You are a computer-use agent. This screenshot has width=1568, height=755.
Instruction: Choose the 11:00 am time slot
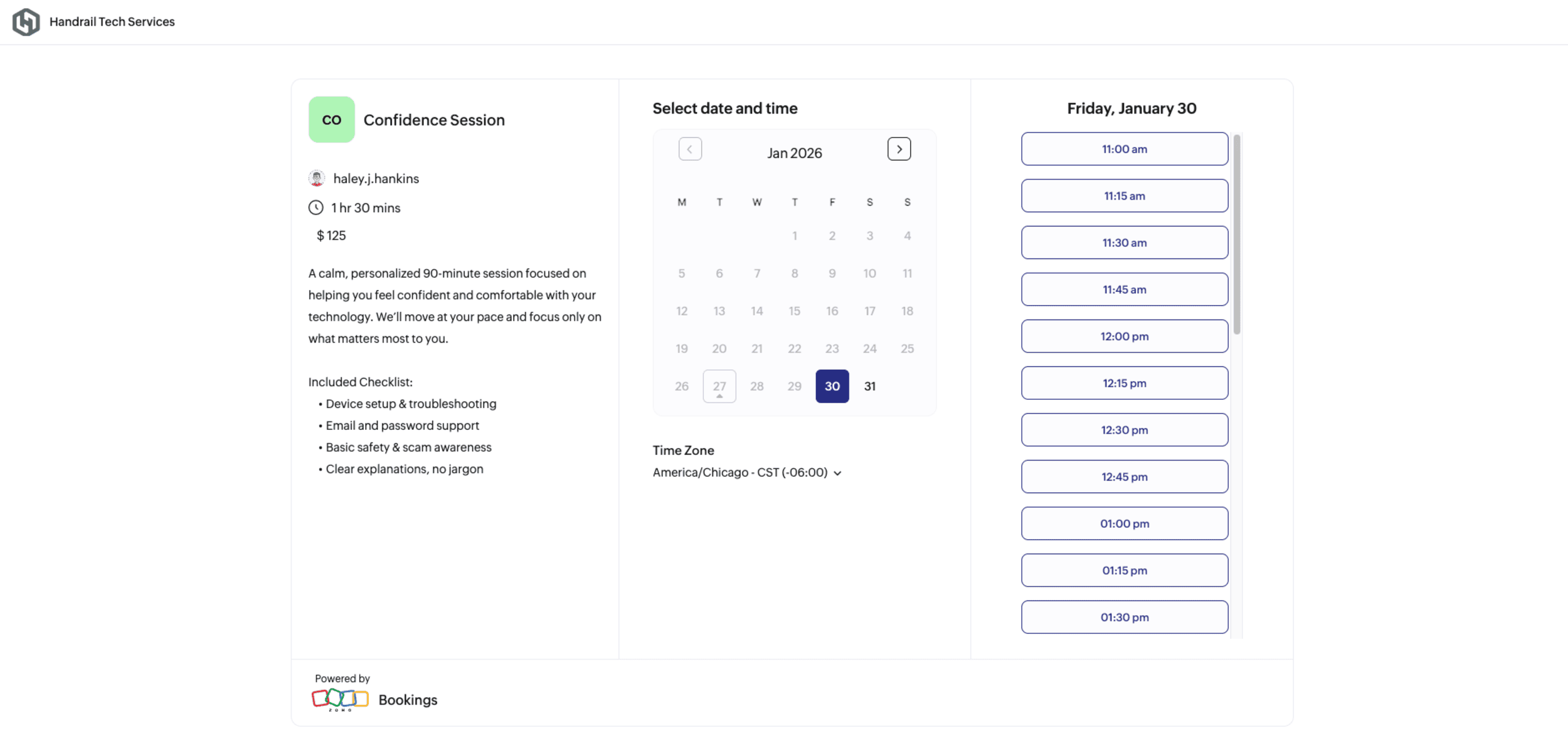click(x=1124, y=149)
